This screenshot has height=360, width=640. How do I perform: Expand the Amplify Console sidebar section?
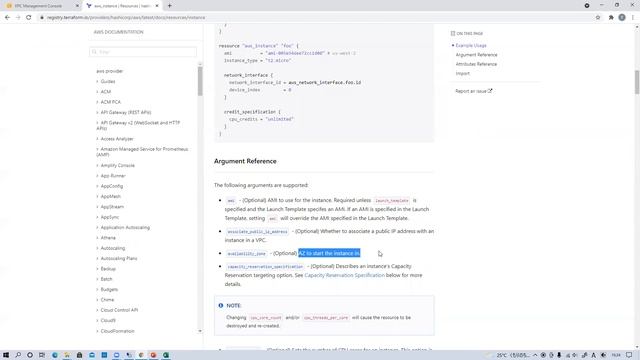(x=118, y=165)
